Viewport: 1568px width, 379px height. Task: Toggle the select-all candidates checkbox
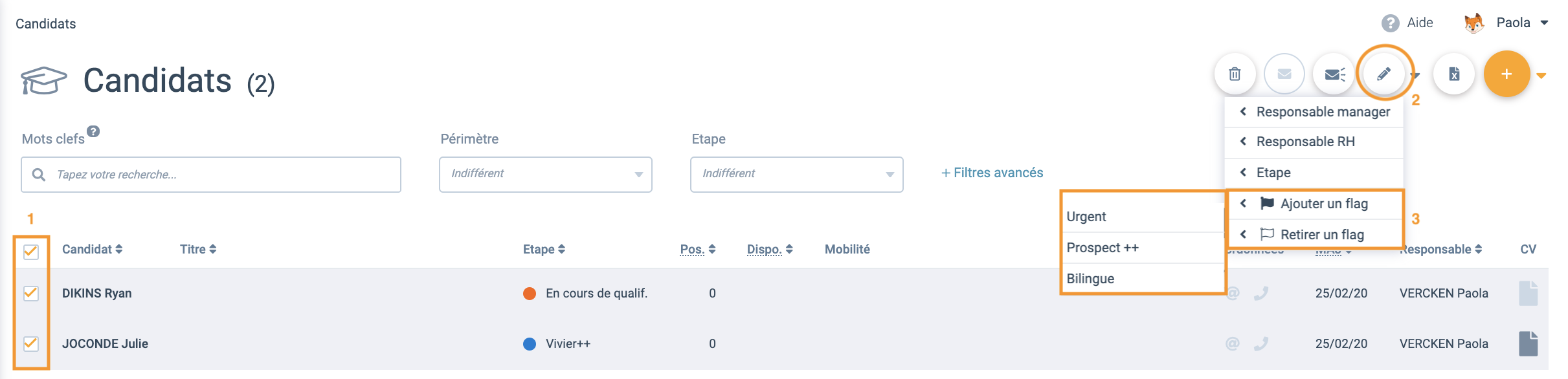pyautogui.click(x=30, y=251)
